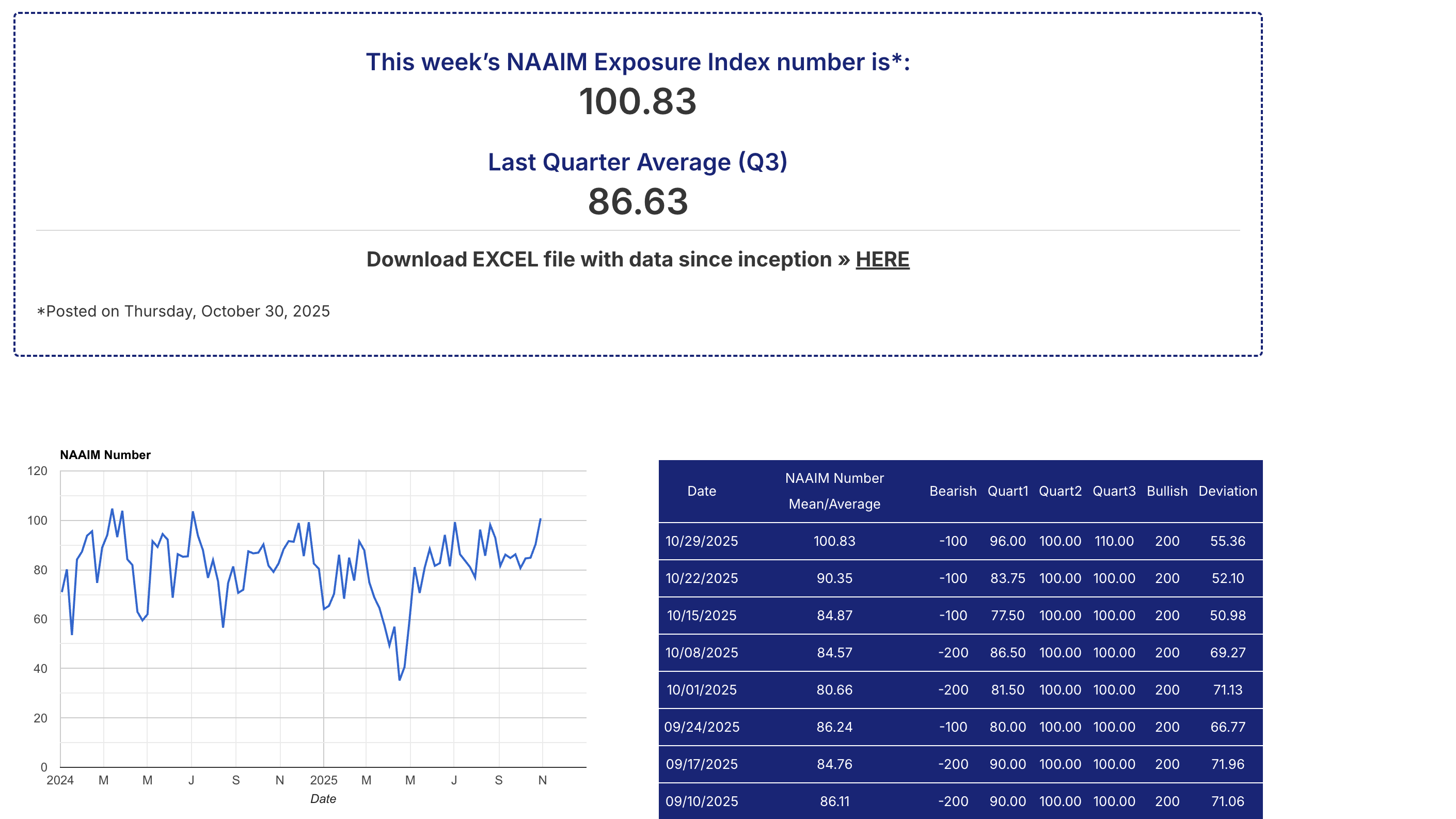Click the 69.27 deviation value

pos(1227,653)
